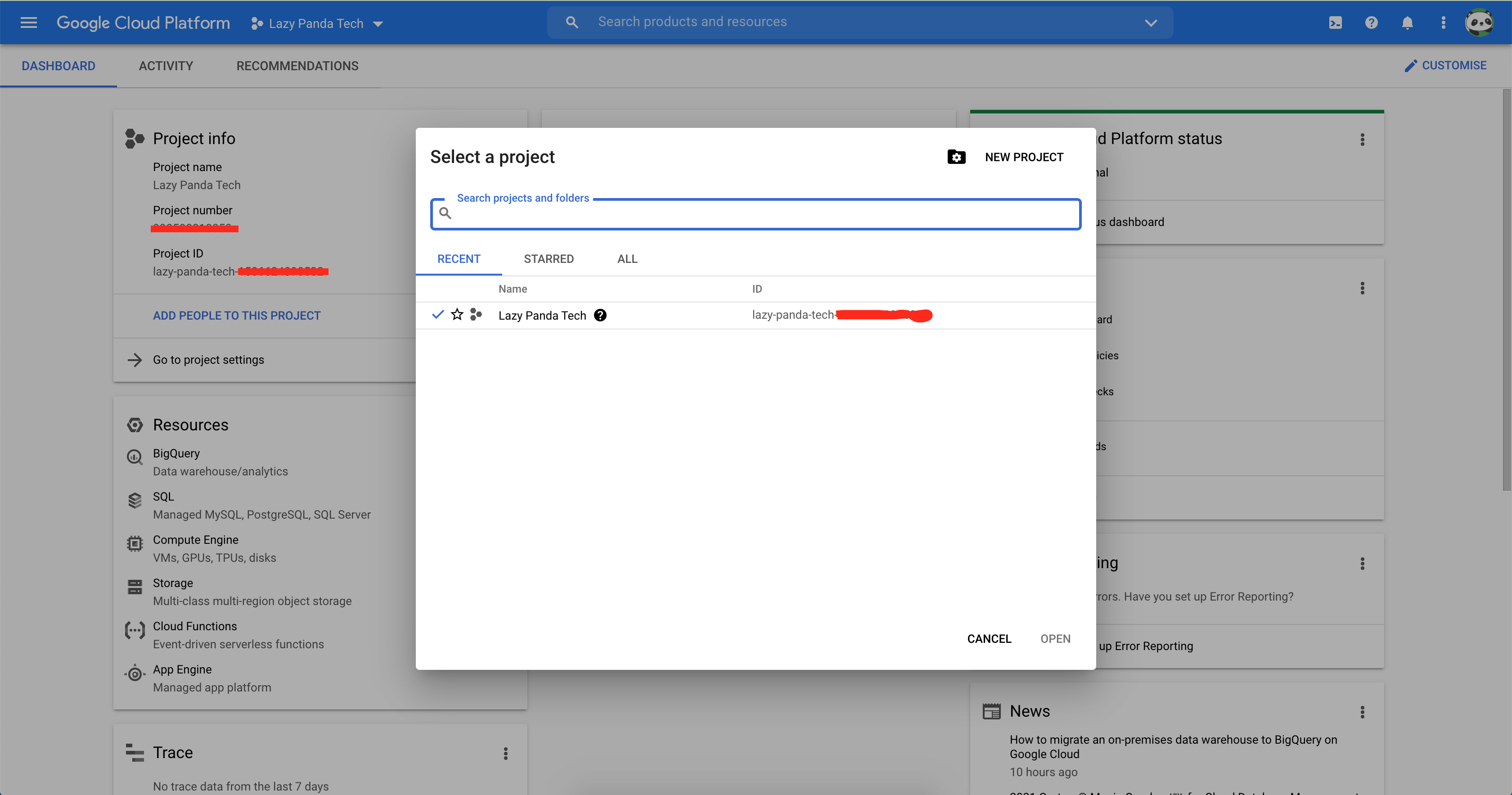Viewport: 1512px width, 795px height.
Task: Click the ID column header
Action: click(756, 289)
